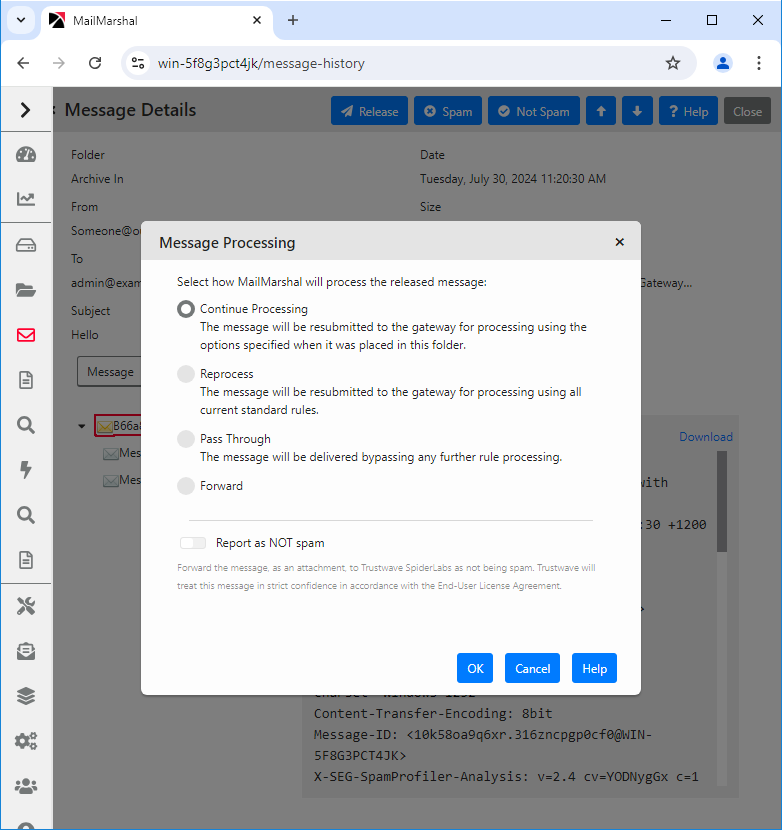Open Help from the Message Details header
This screenshot has height=831, width=783.
688,111
